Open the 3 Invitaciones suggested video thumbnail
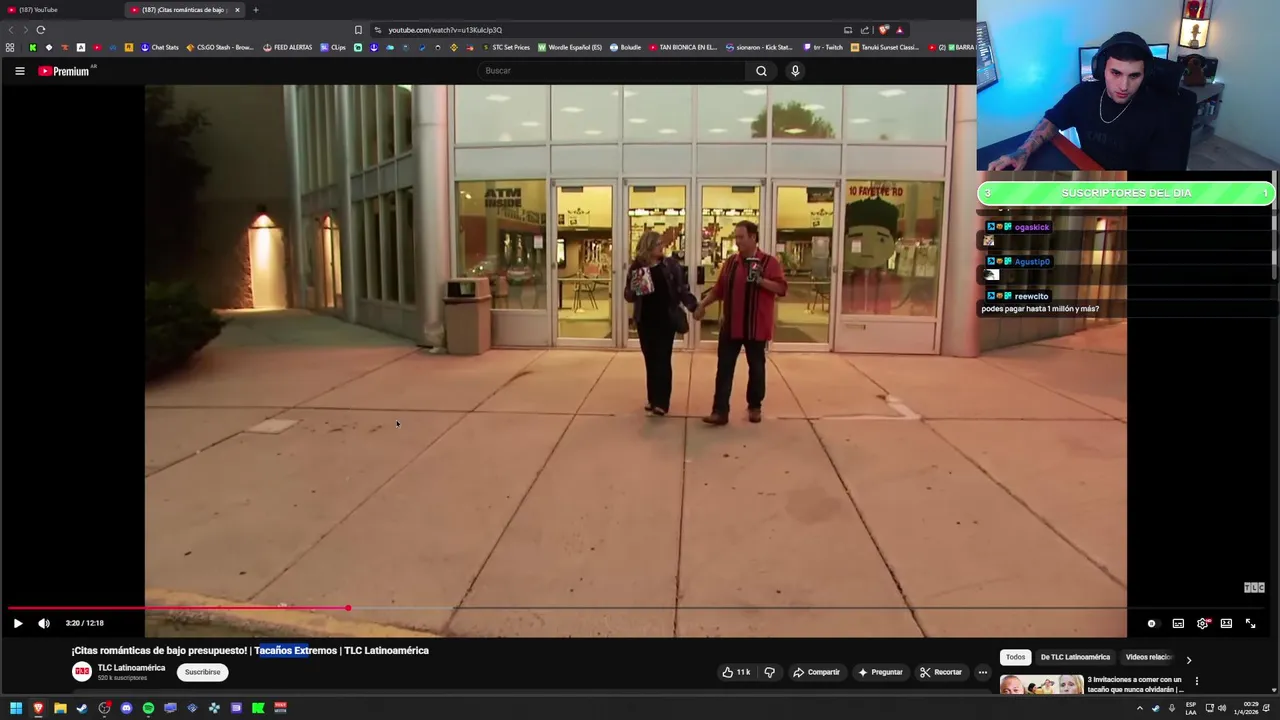This screenshot has width=1280, height=720. 1041,685
